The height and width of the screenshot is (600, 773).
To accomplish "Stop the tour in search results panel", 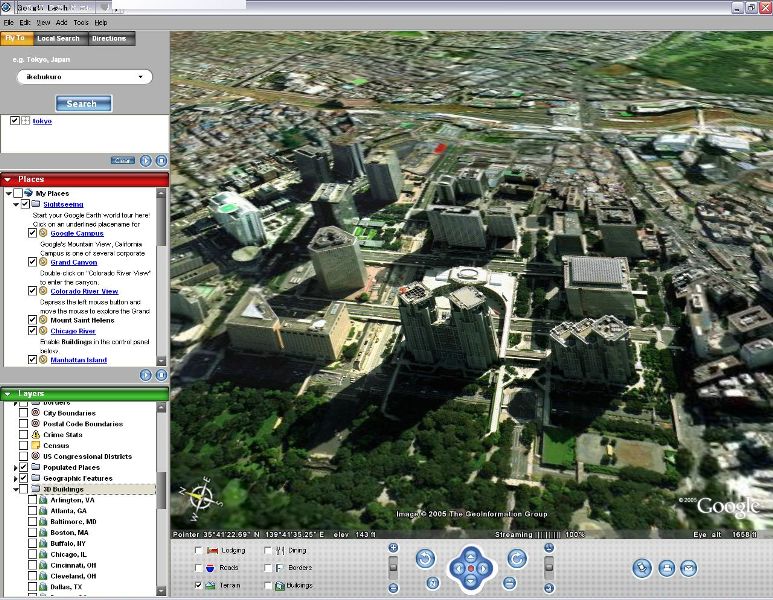I will point(161,161).
